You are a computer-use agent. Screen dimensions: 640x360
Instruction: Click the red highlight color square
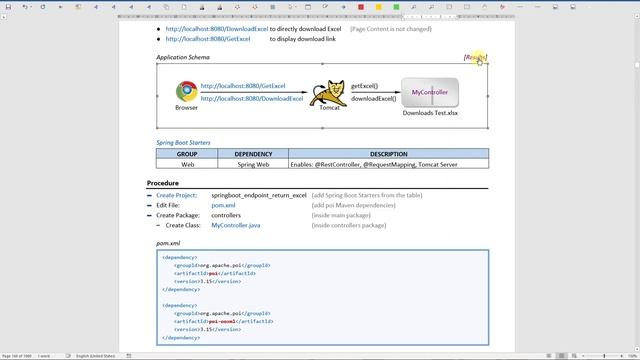(361, 7)
